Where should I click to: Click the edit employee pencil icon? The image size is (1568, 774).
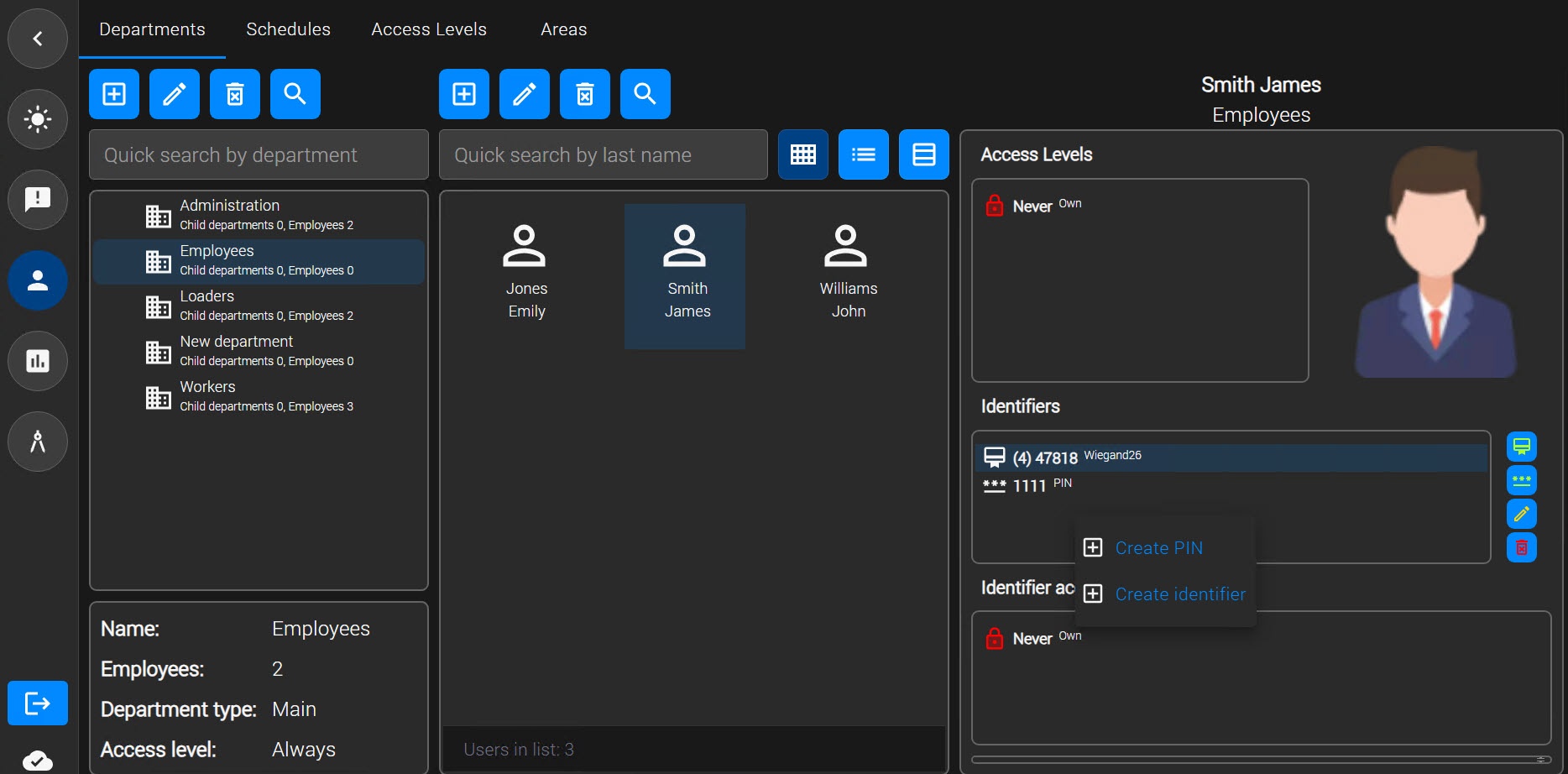[x=525, y=94]
